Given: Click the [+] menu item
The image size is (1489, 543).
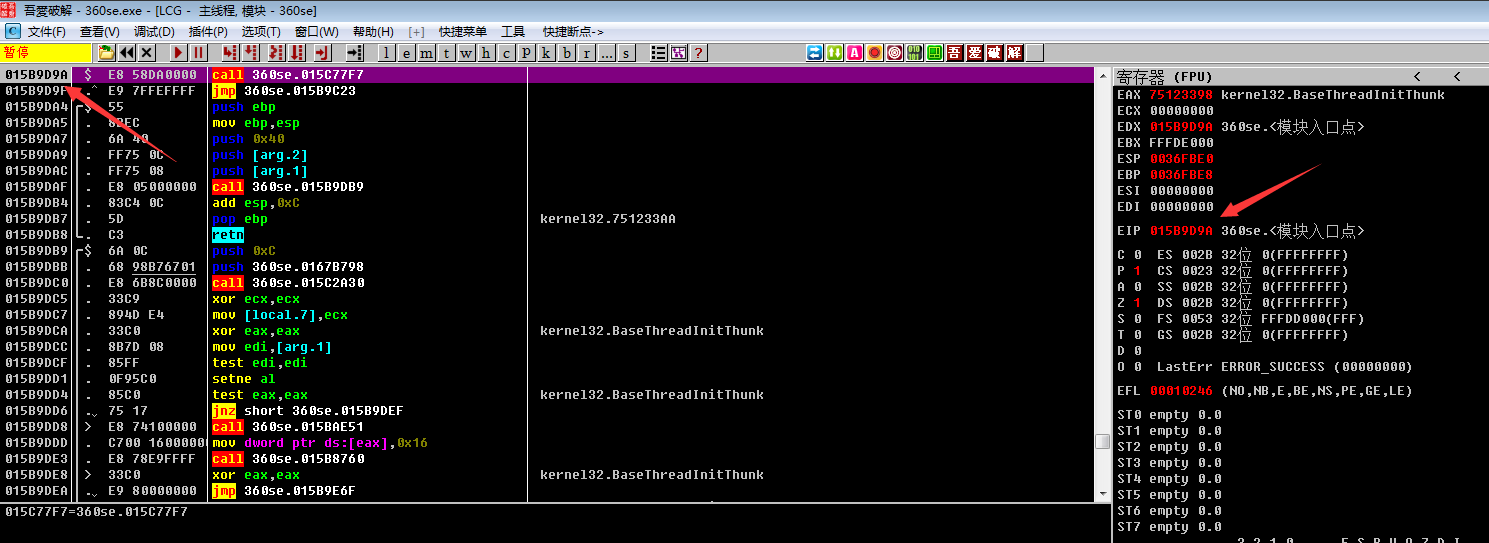Looking at the screenshot, I should pyautogui.click(x=416, y=32).
